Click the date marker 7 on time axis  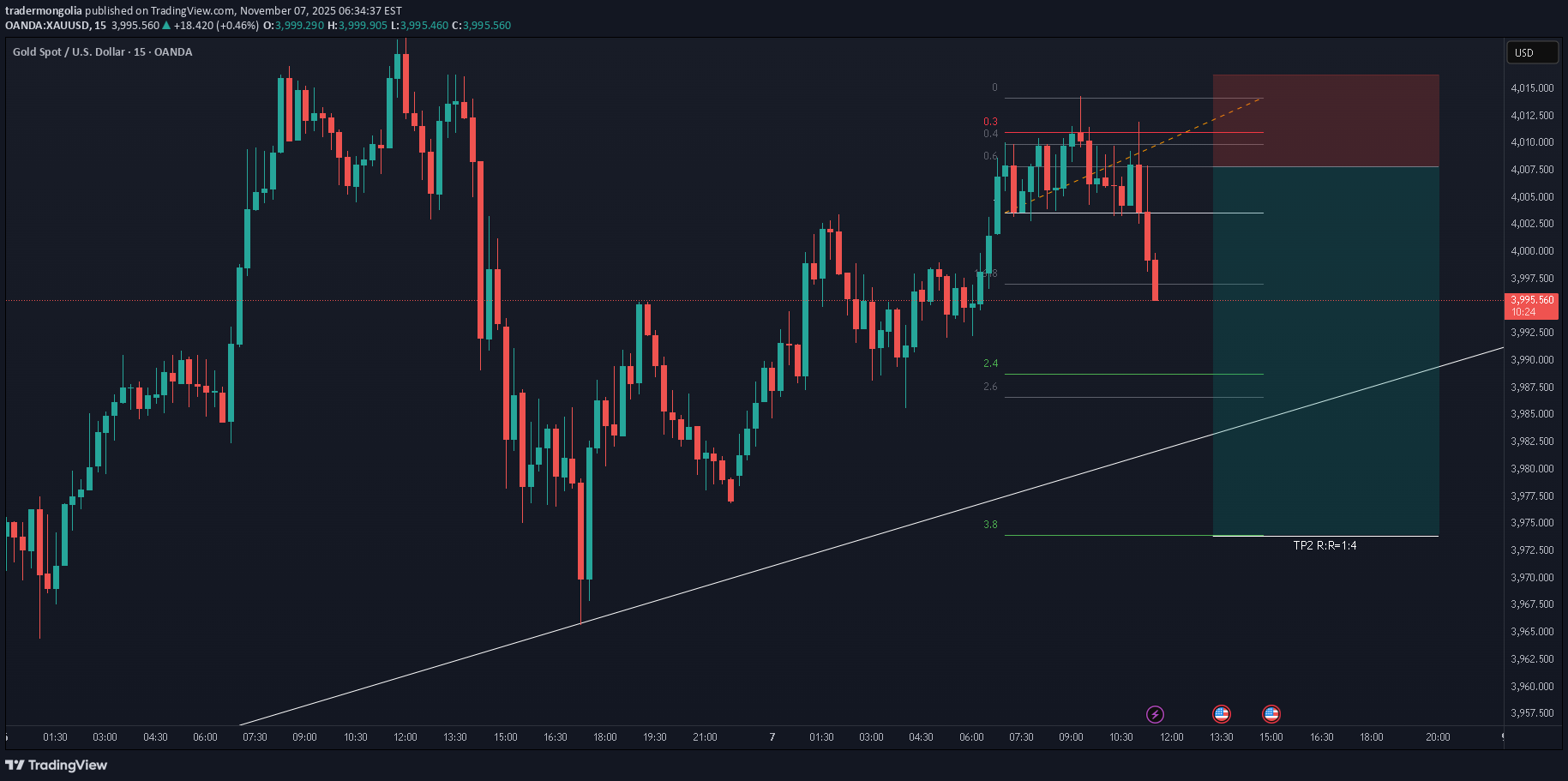point(772,737)
